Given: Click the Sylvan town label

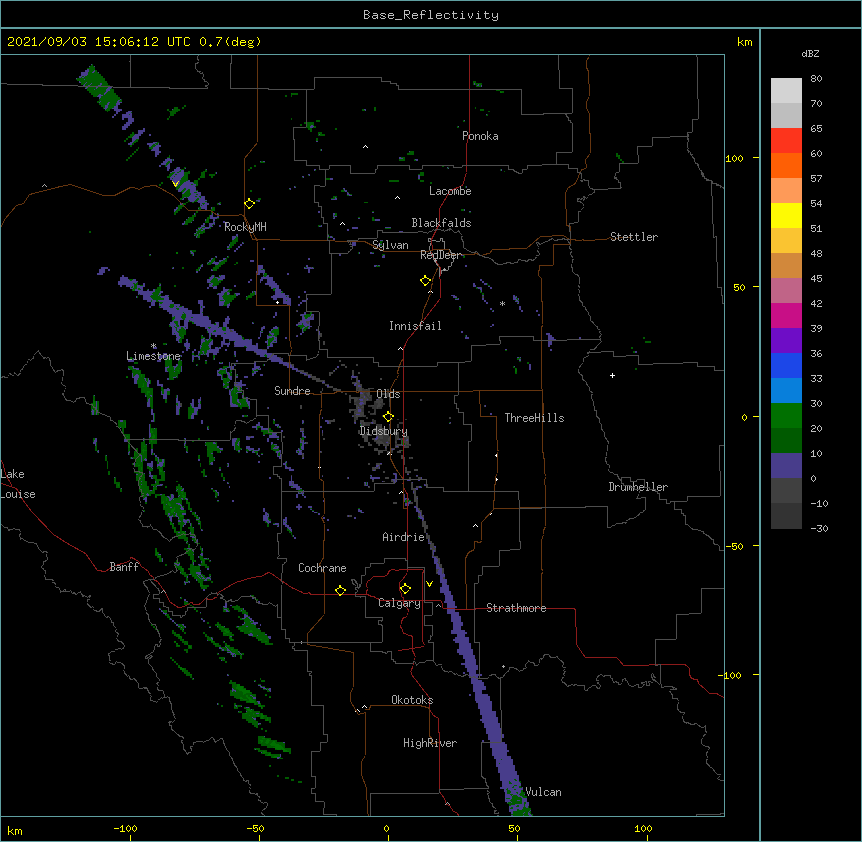Looking at the screenshot, I should pyautogui.click(x=390, y=245).
